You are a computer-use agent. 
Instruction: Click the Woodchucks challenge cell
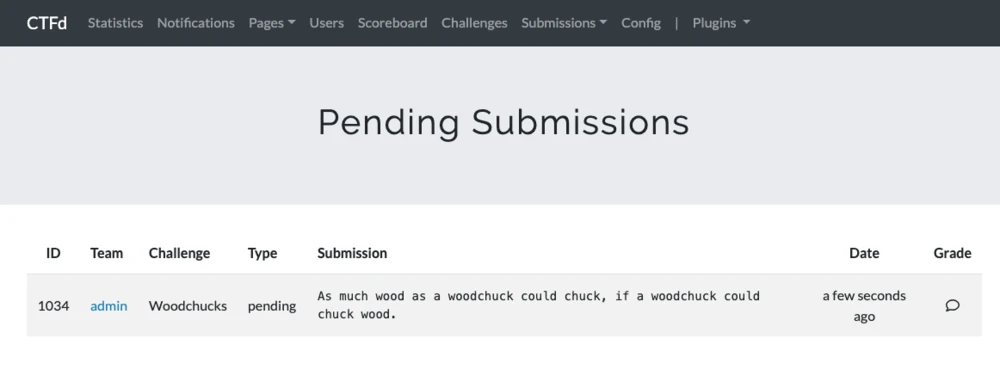tap(188, 306)
